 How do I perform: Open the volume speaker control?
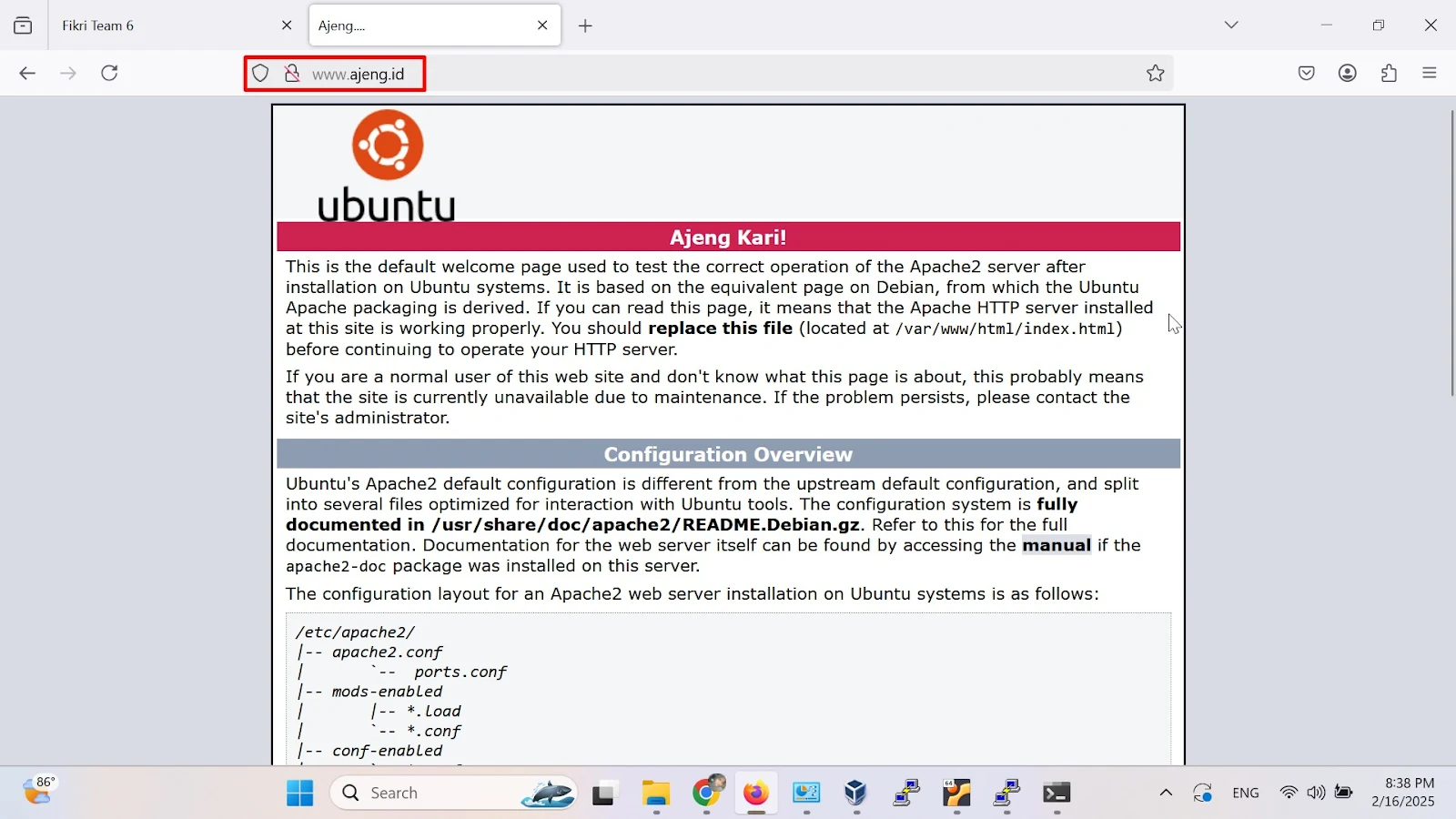[x=1316, y=793]
